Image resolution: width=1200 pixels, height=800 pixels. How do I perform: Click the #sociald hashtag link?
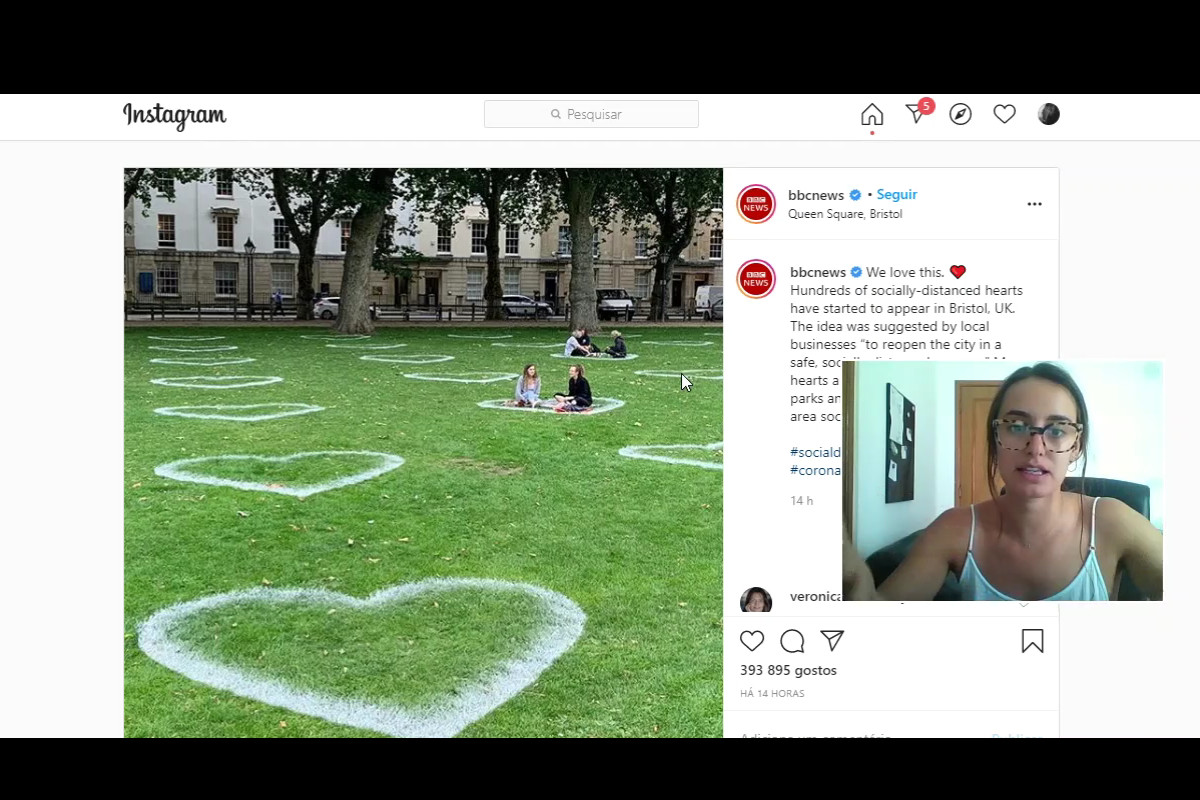[x=816, y=453]
